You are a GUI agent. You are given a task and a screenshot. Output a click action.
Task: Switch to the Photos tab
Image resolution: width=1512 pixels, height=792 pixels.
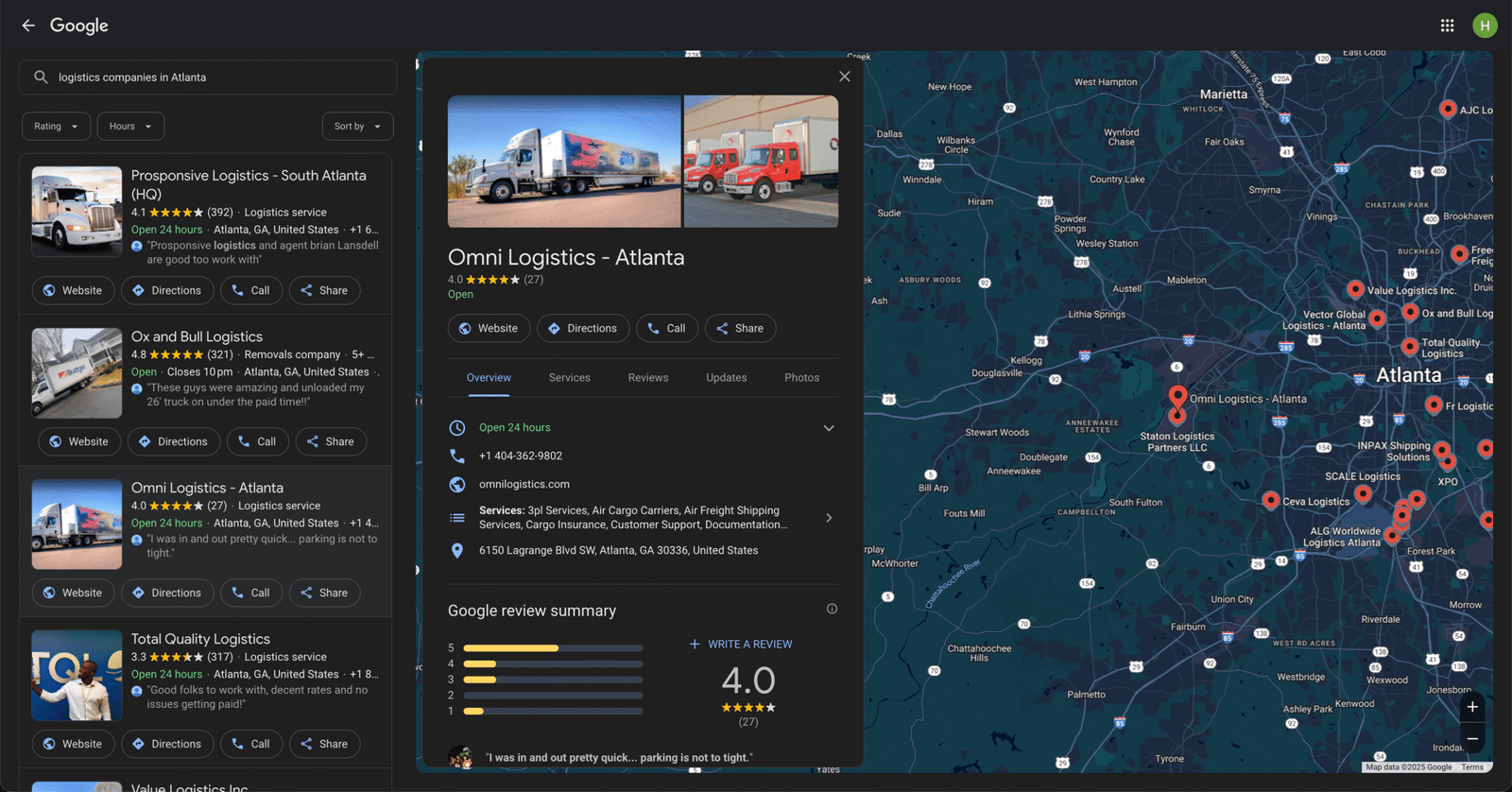tap(801, 378)
